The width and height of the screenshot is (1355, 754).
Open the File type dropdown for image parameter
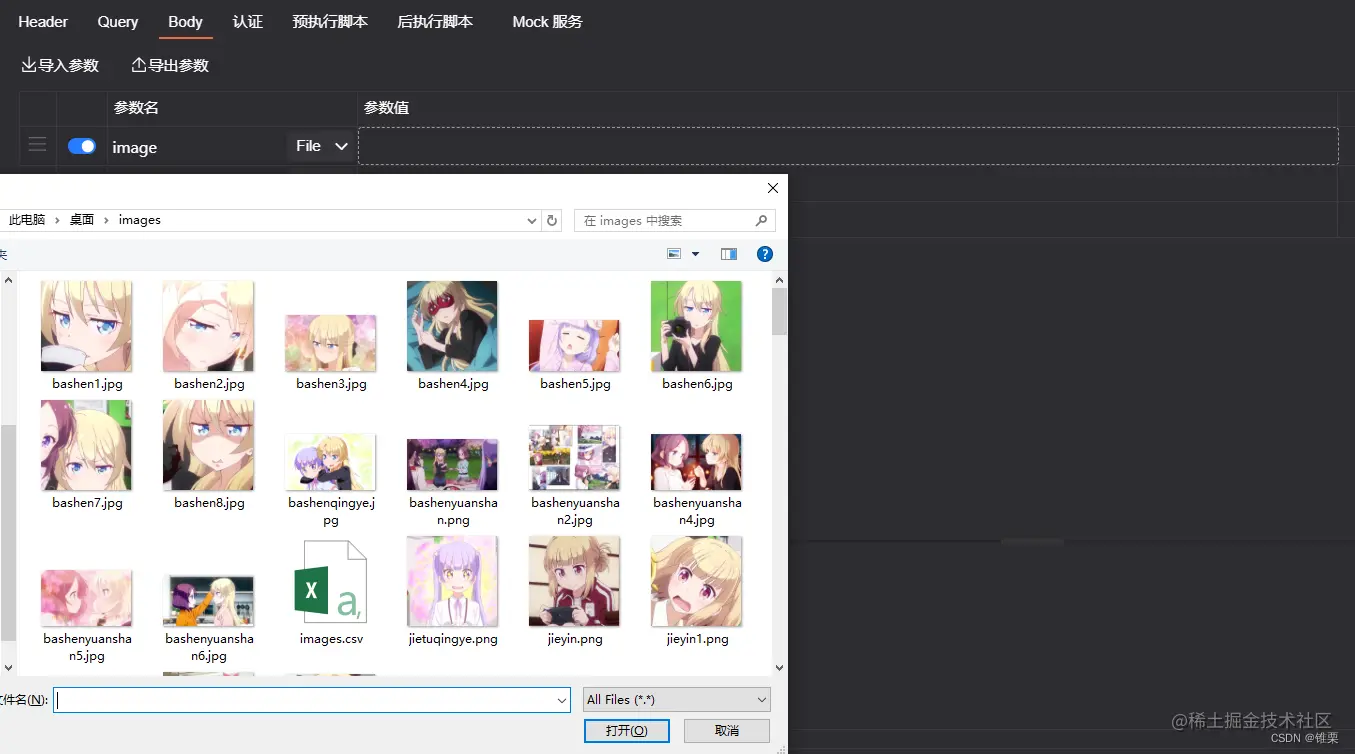(x=319, y=146)
